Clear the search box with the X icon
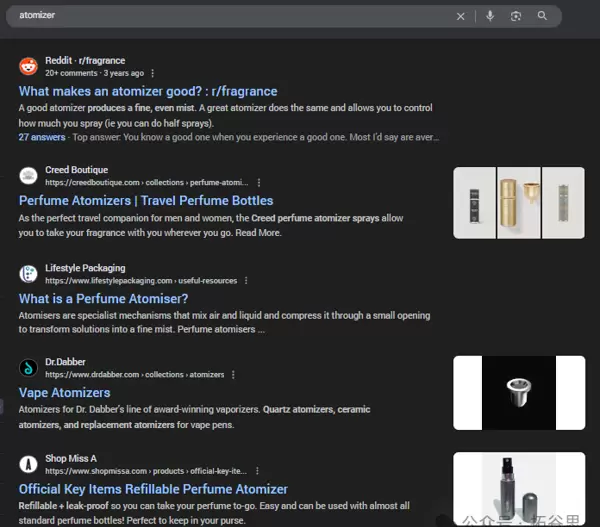Image resolution: width=600 pixels, height=527 pixels. [461, 16]
